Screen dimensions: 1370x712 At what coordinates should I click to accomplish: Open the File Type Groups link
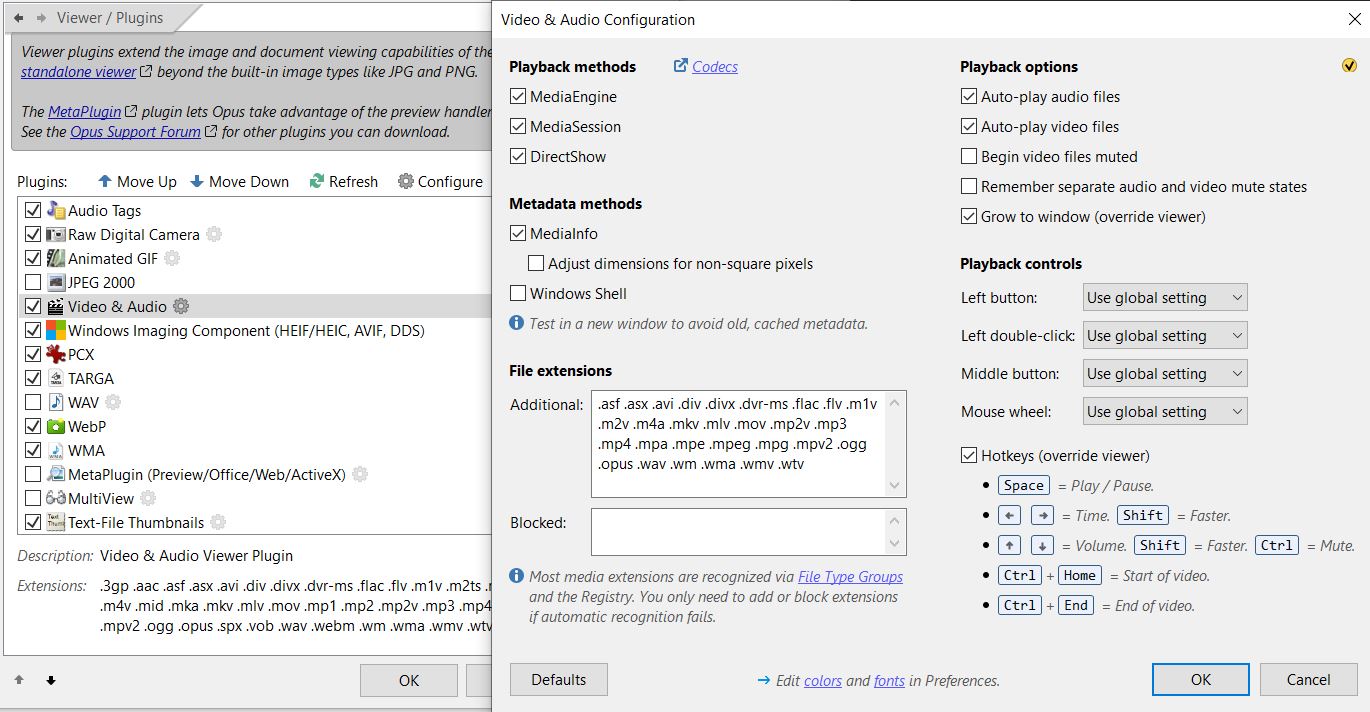coord(850,577)
